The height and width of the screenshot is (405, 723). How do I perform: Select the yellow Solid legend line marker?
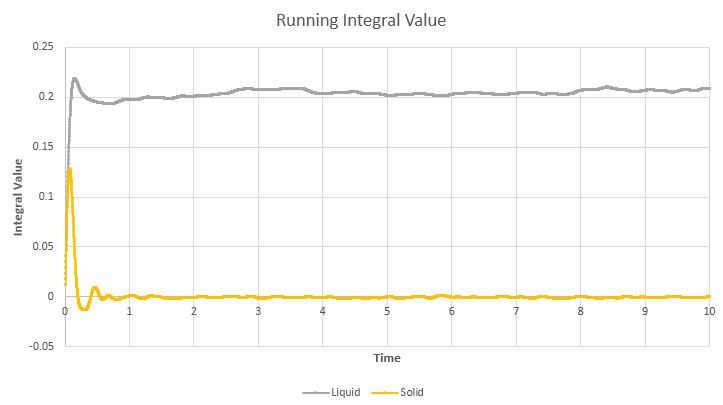point(383,392)
